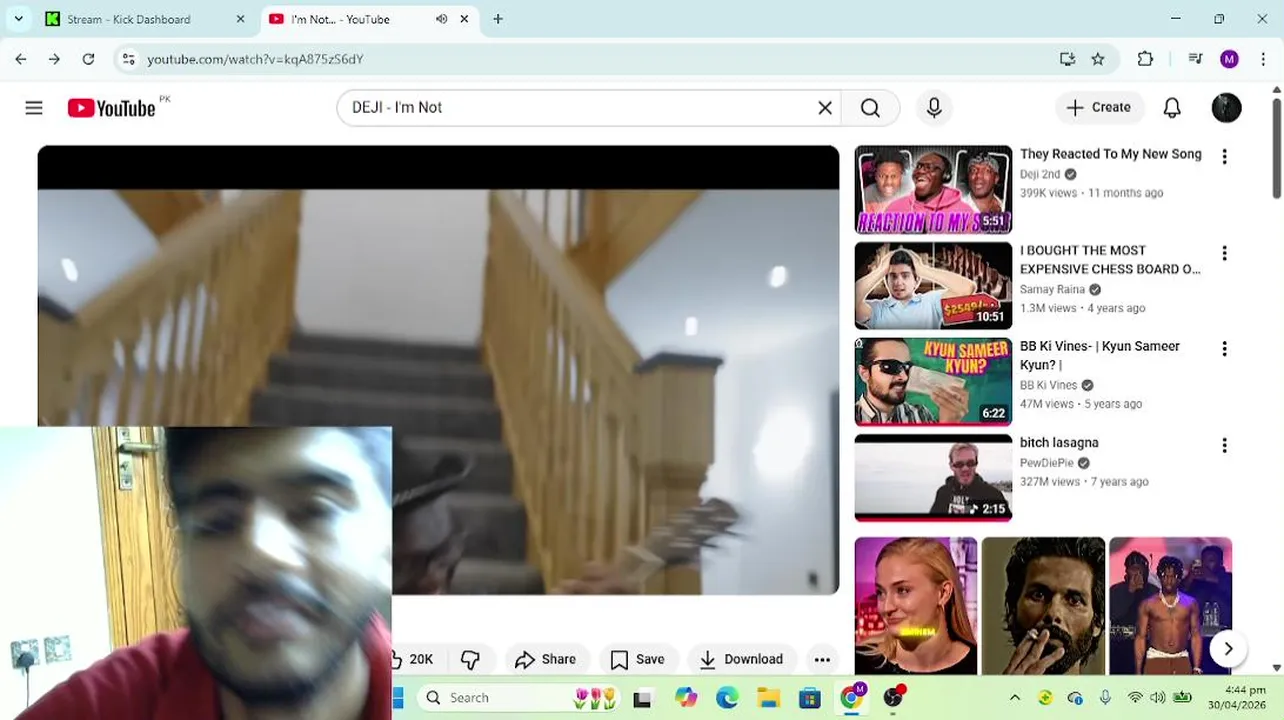Open more actions for the video
Viewport: 1284px width, 720px height.
point(822,659)
